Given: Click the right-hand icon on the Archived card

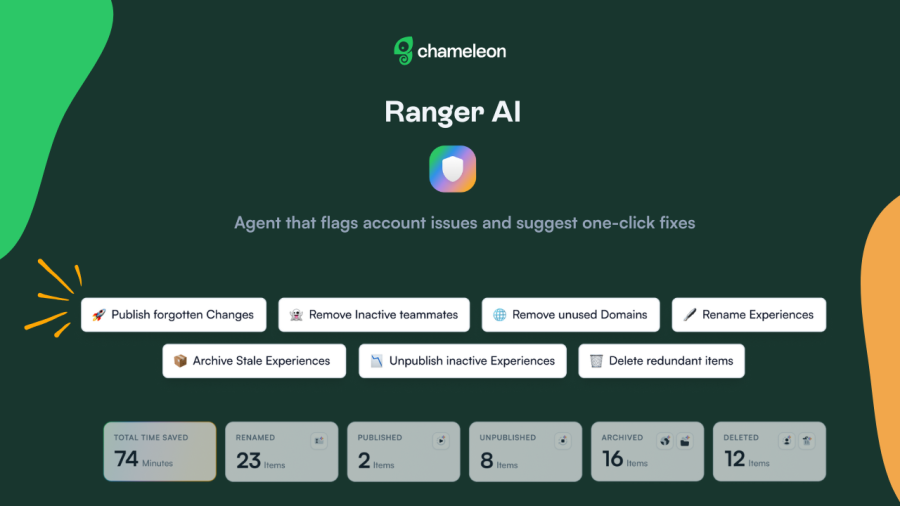Looking at the screenshot, I should point(685,440).
